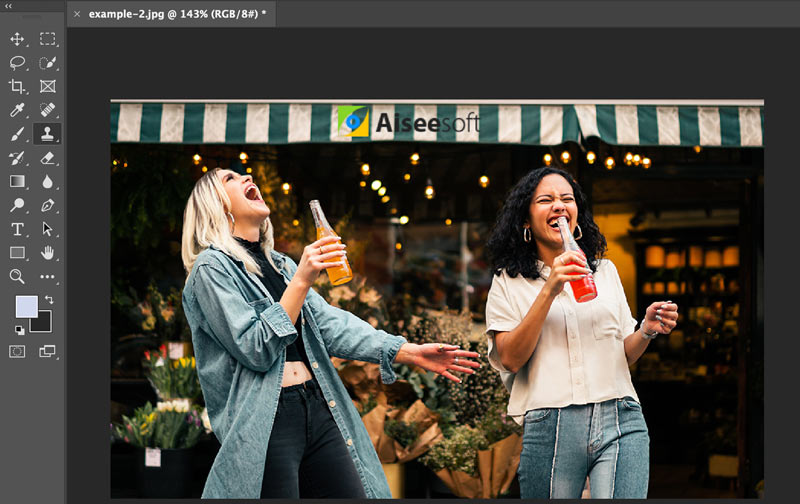Pick the Gradient tool

(17, 181)
